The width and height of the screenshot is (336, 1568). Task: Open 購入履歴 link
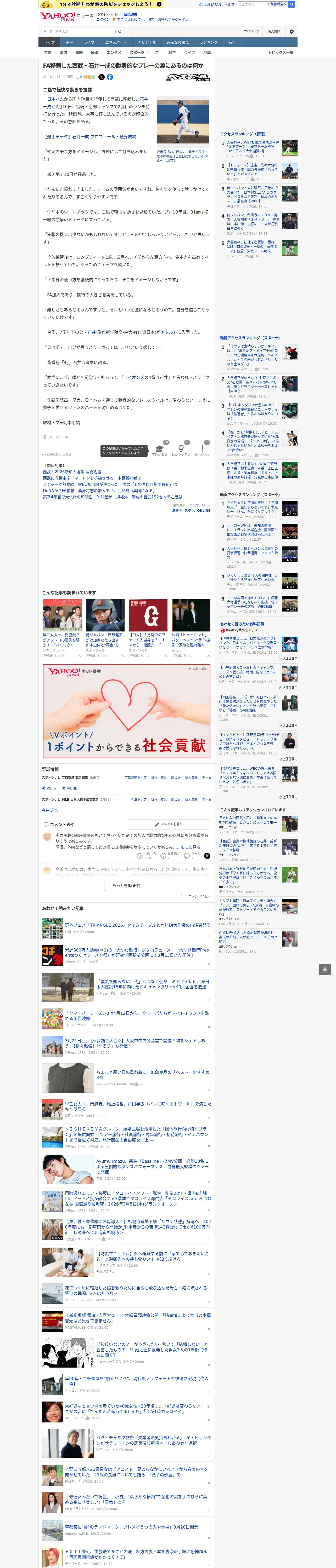pos(274,31)
